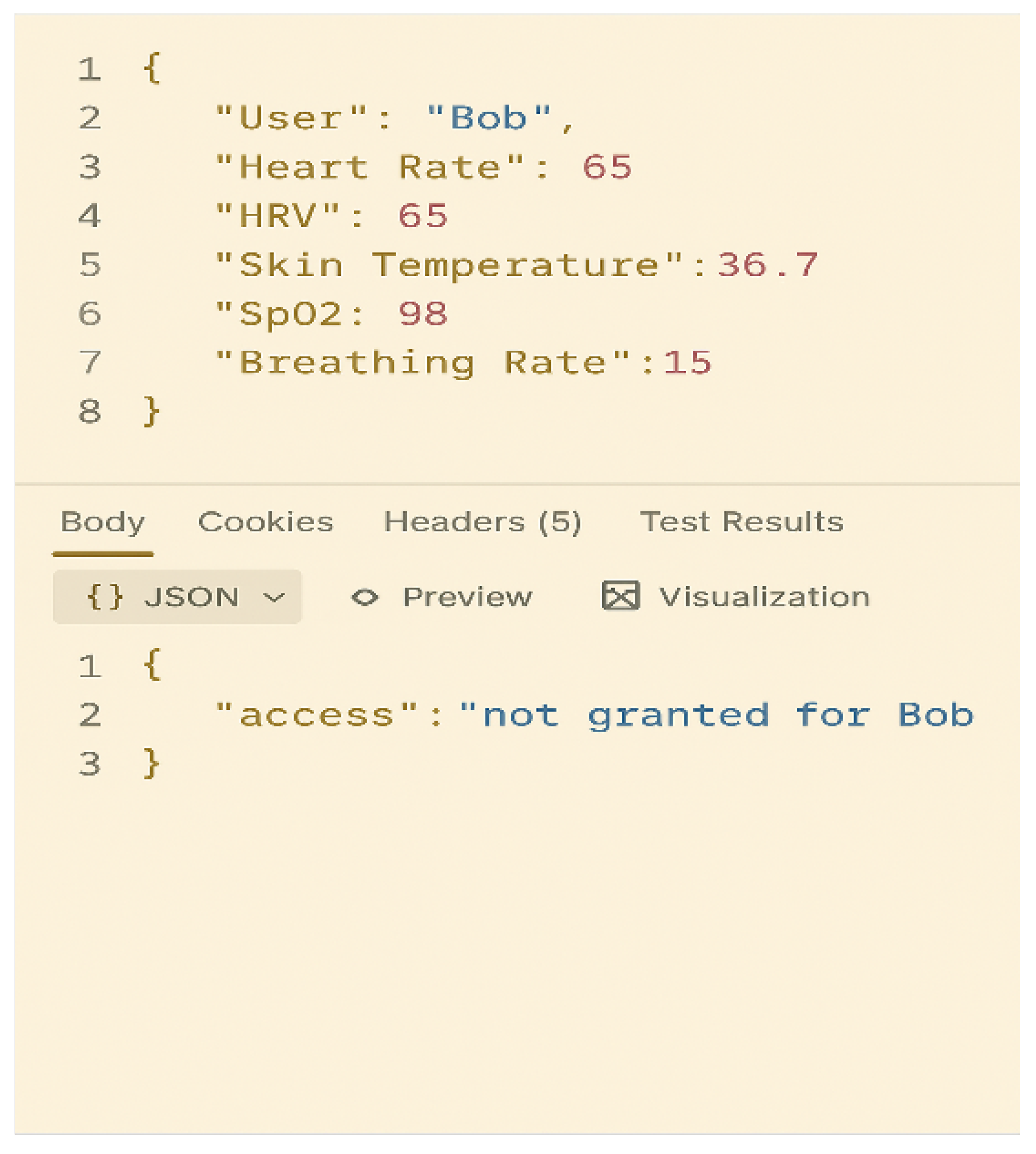
Task: Click the Preview eye icon
Action: coord(365,597)
